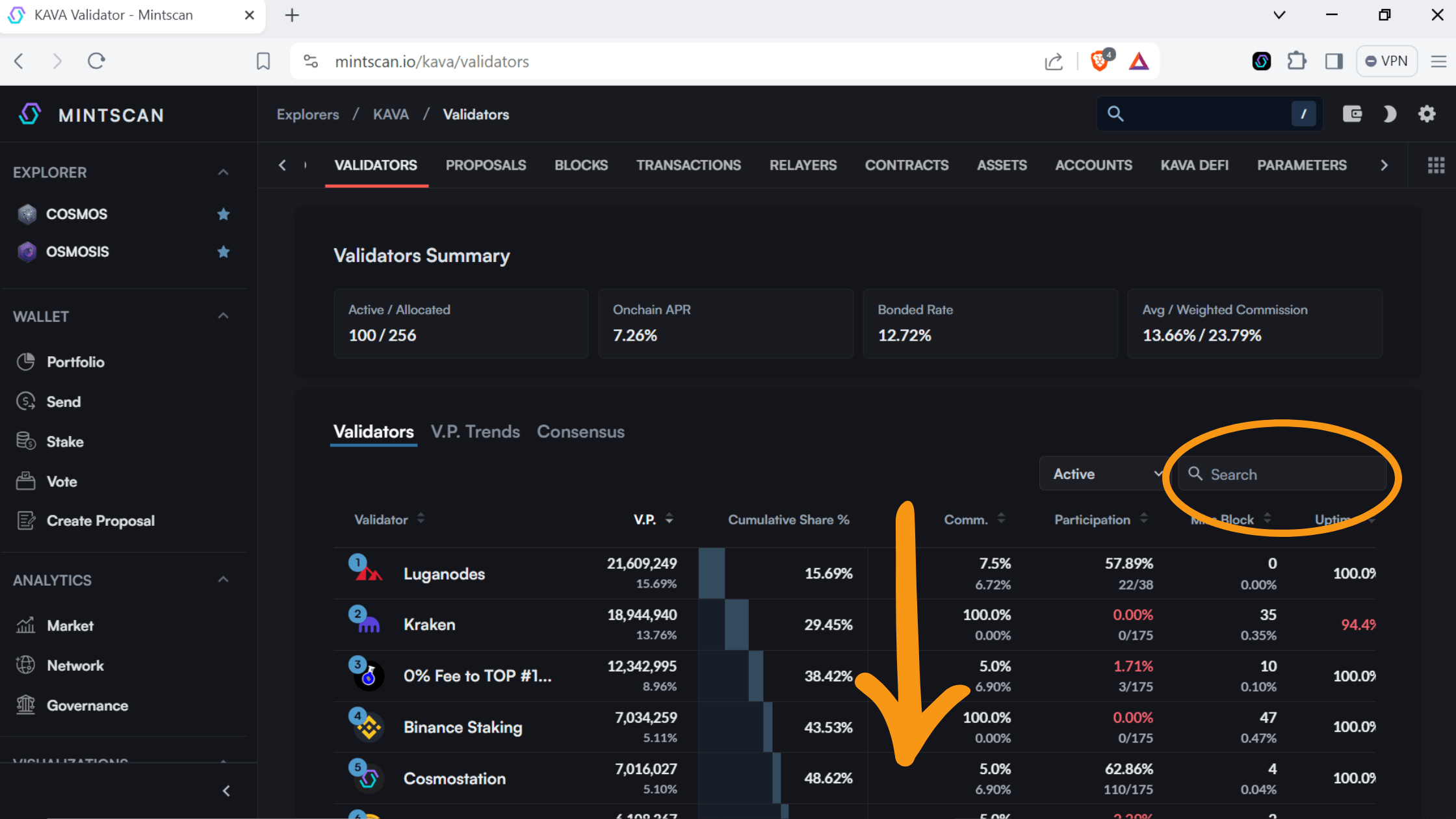Collapse the WALLET section chevron

click(224, 315)
